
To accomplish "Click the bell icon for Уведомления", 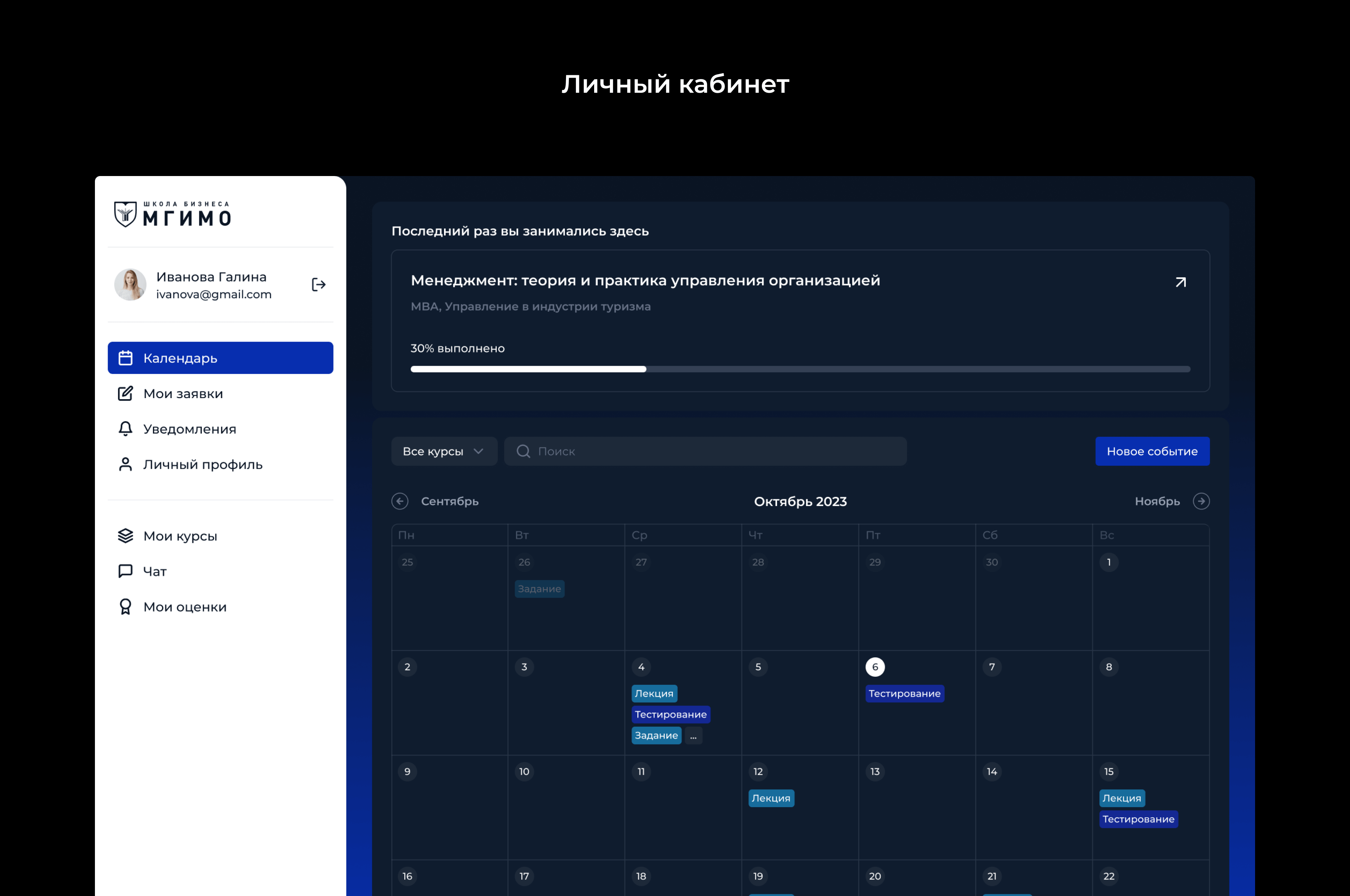I will [x=125, y=429].
